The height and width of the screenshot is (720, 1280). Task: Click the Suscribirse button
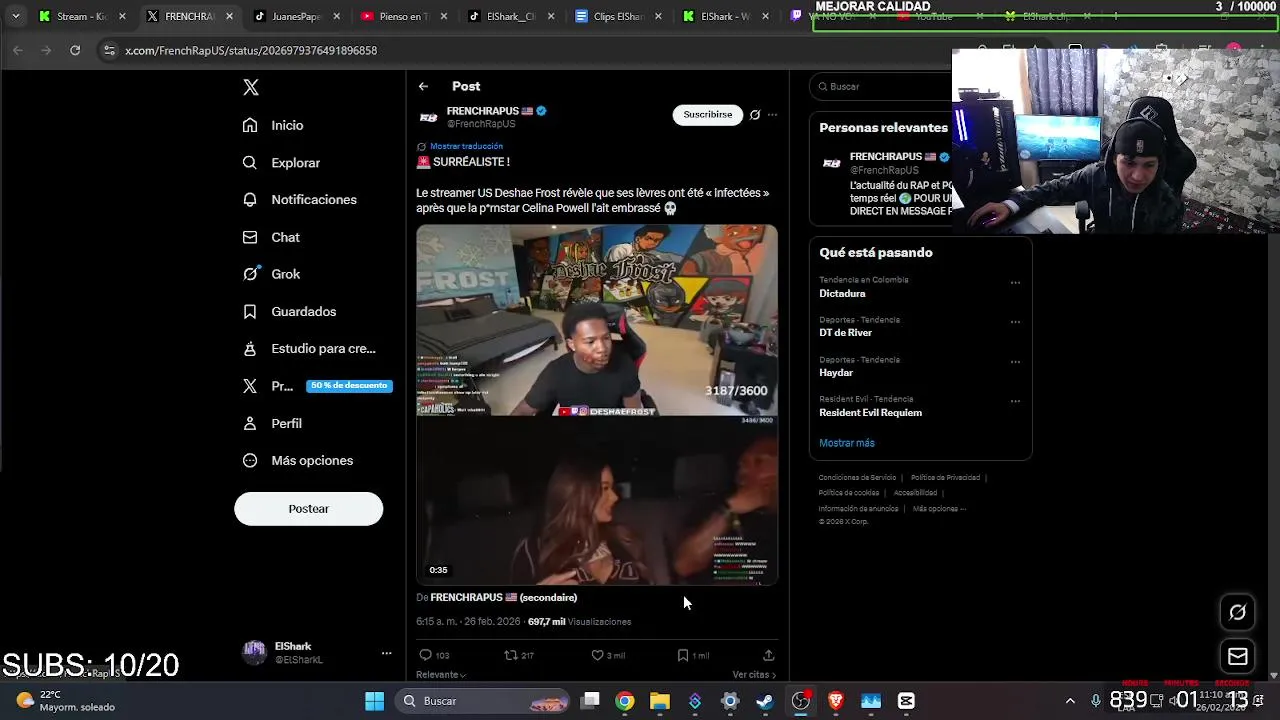click(707, 115)
